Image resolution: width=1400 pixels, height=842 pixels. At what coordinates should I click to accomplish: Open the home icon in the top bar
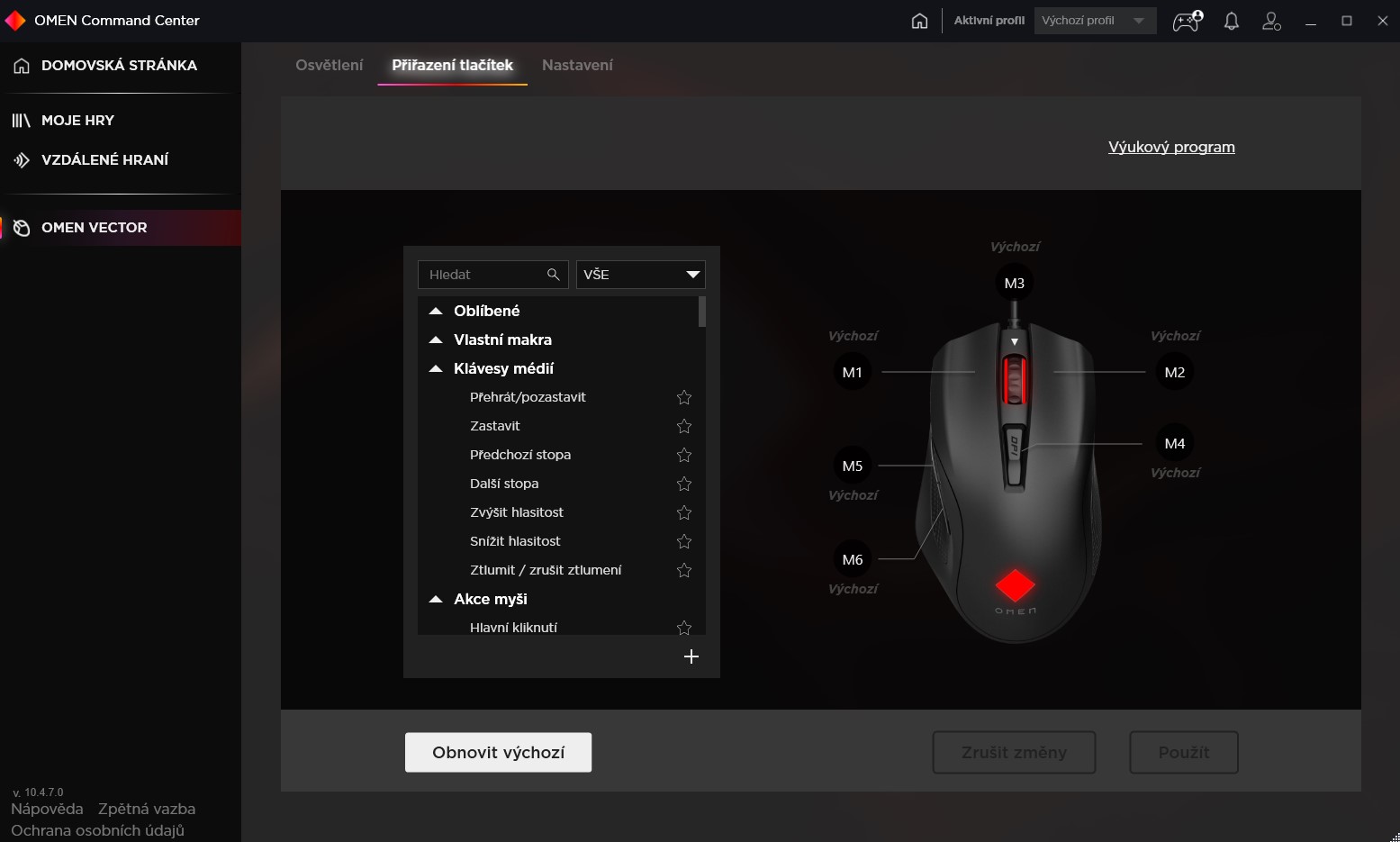tap(919, 21)
